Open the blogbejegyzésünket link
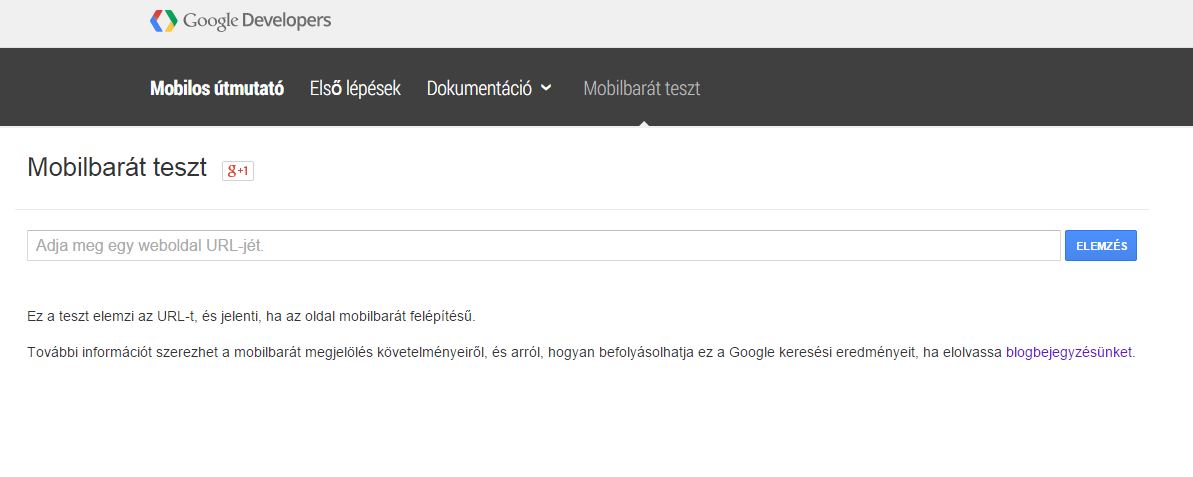 1068,352
